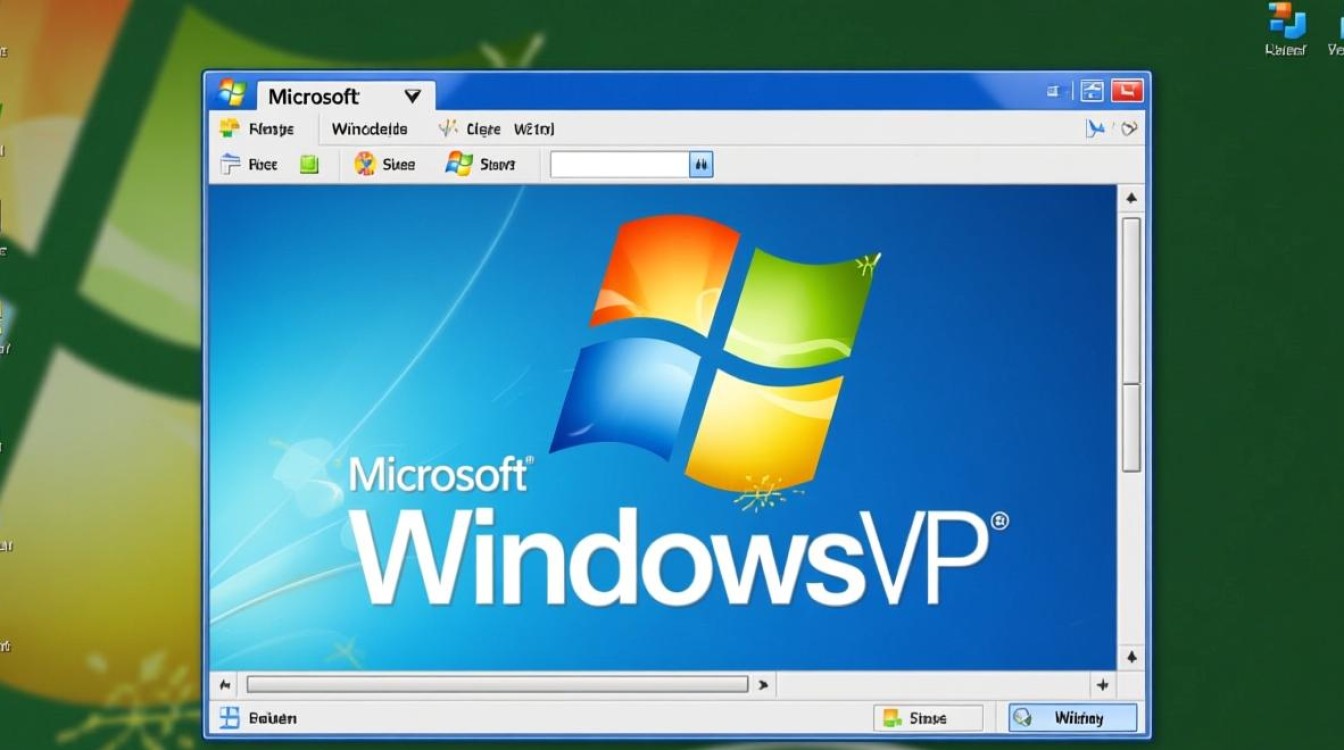Click the colorful globe icon next to Suee

tap(363, 164)
